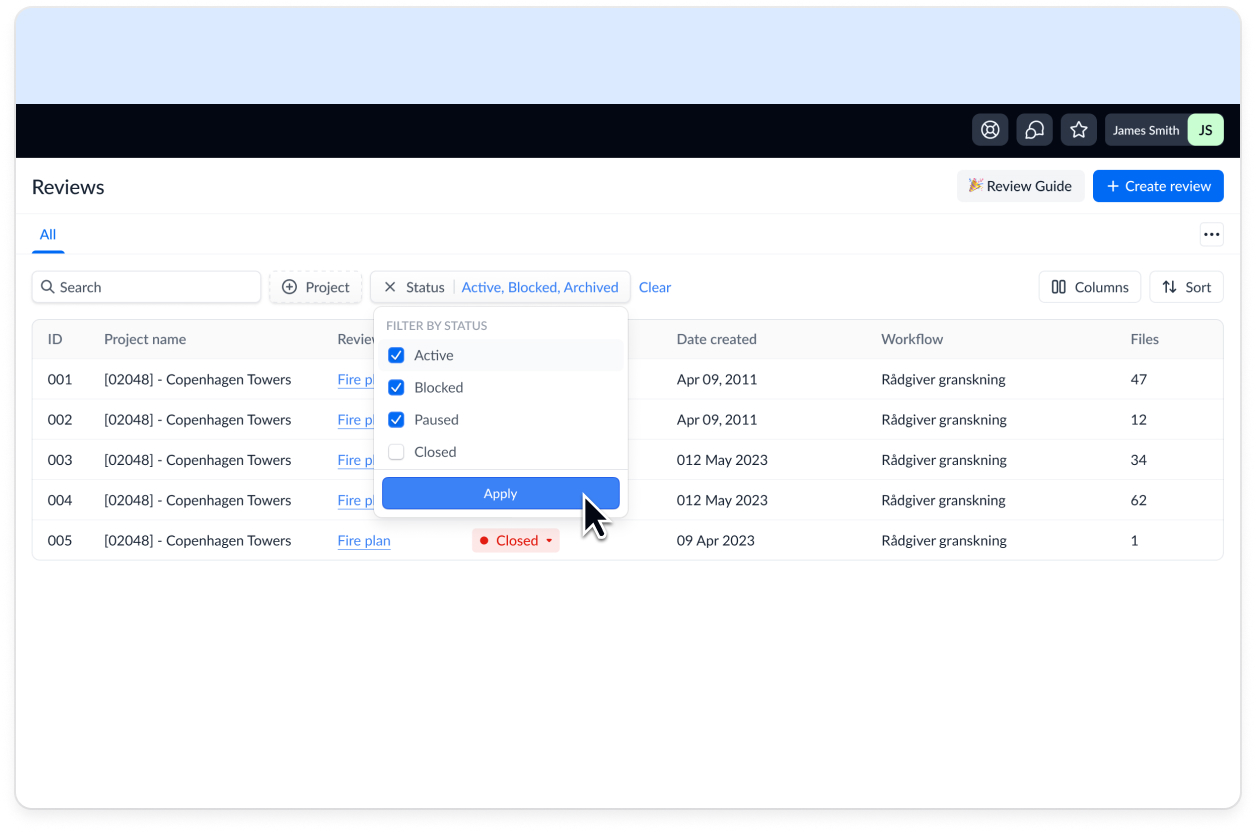Uncheck the Blocked status checkbox

point(396,387)
